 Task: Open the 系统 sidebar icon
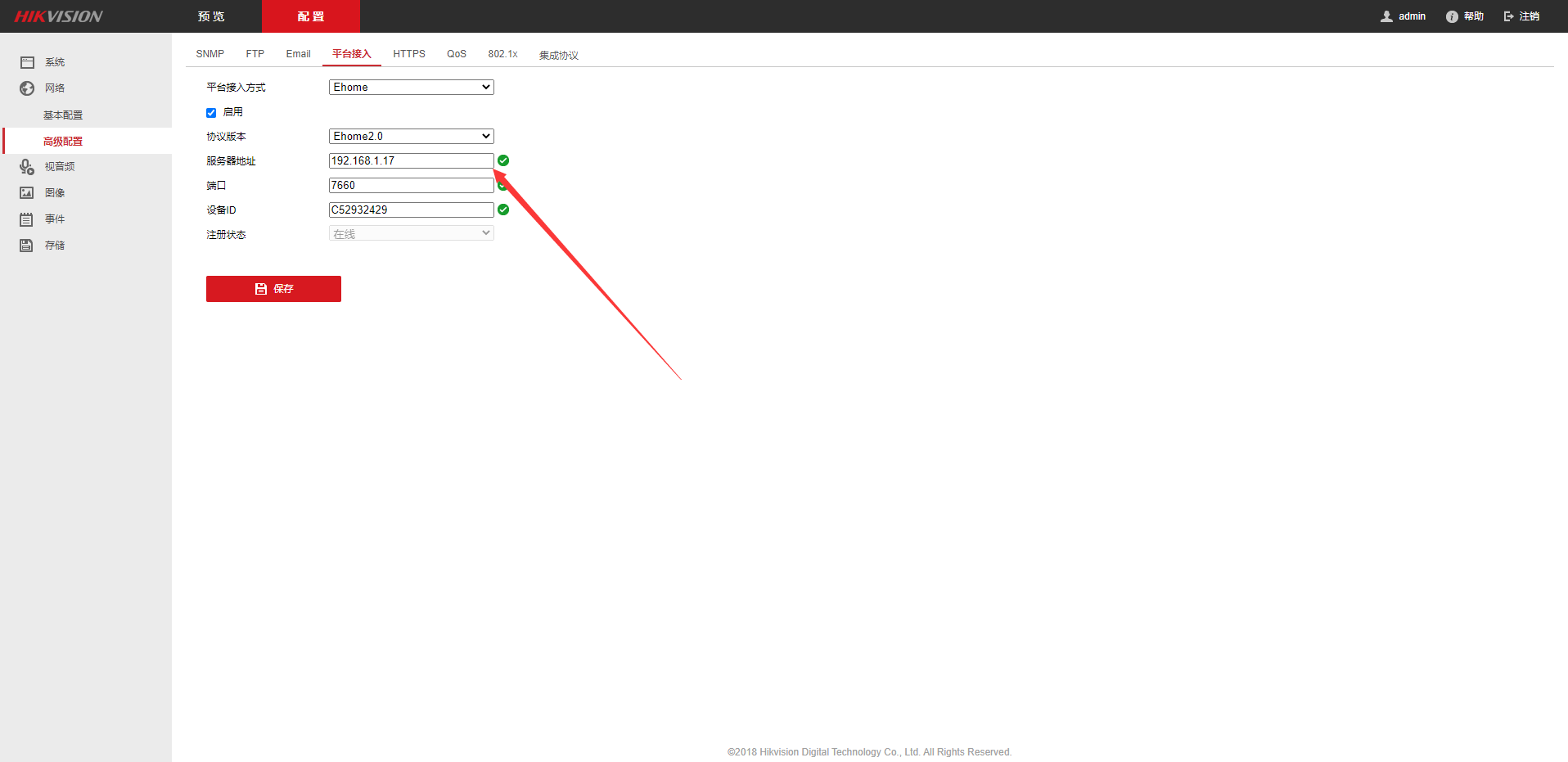click(x=27, y=62)
